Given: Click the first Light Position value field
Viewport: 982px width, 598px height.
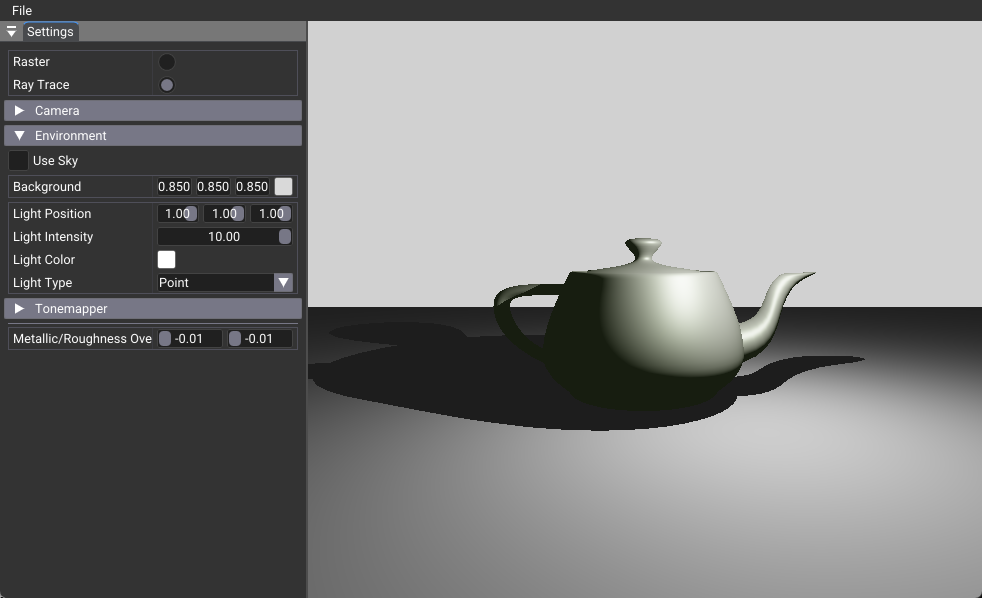Looking at the screenshot, I should [x=177, y=214].
